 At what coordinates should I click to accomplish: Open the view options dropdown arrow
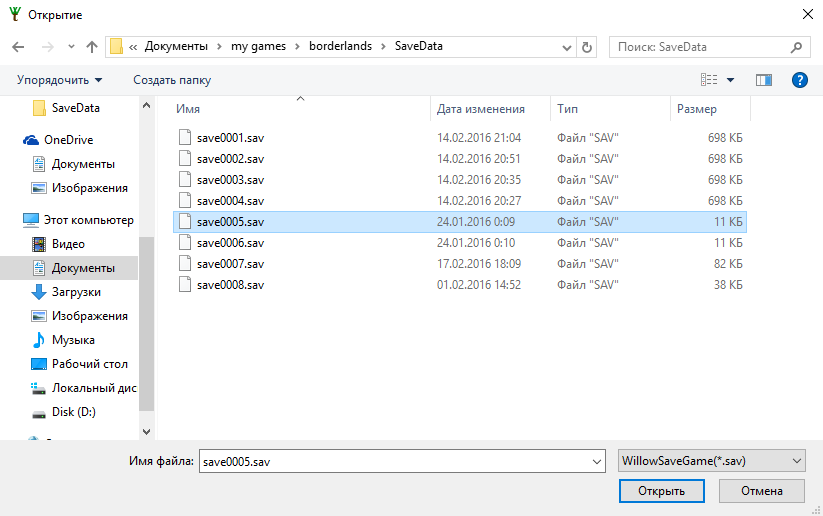point(731,80)
